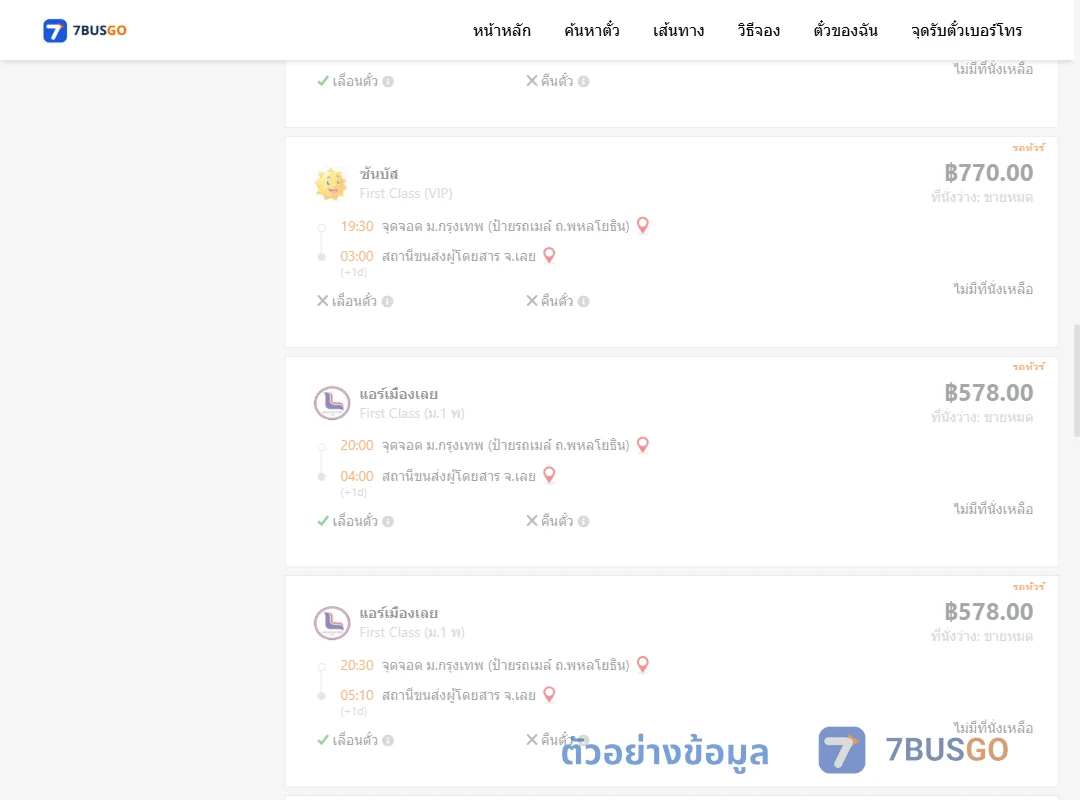
Task: Open map pin for 20:00 departure stop
Action: pyautogui.click(x=643, y=445)
